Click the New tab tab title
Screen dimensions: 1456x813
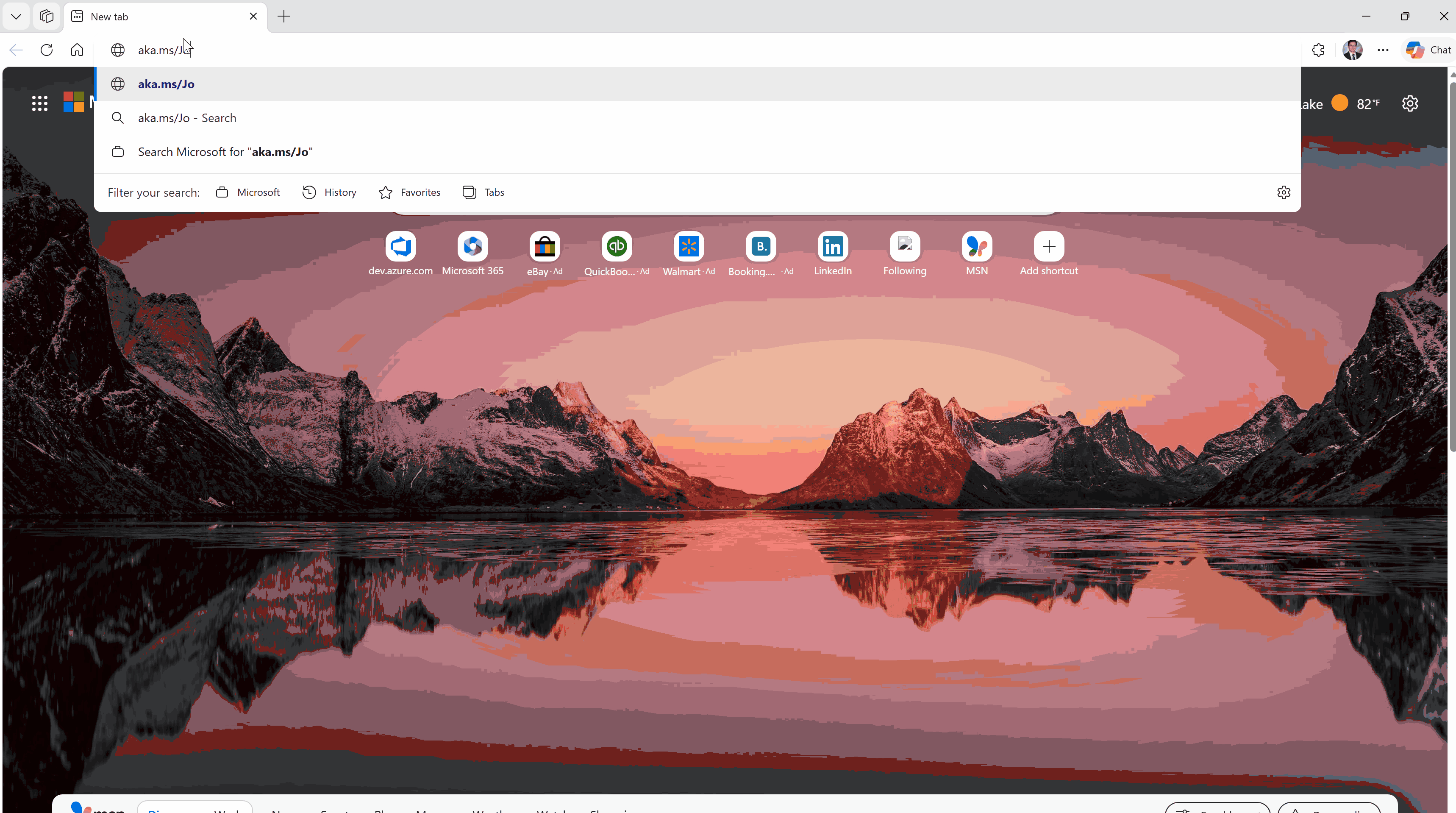109,17
